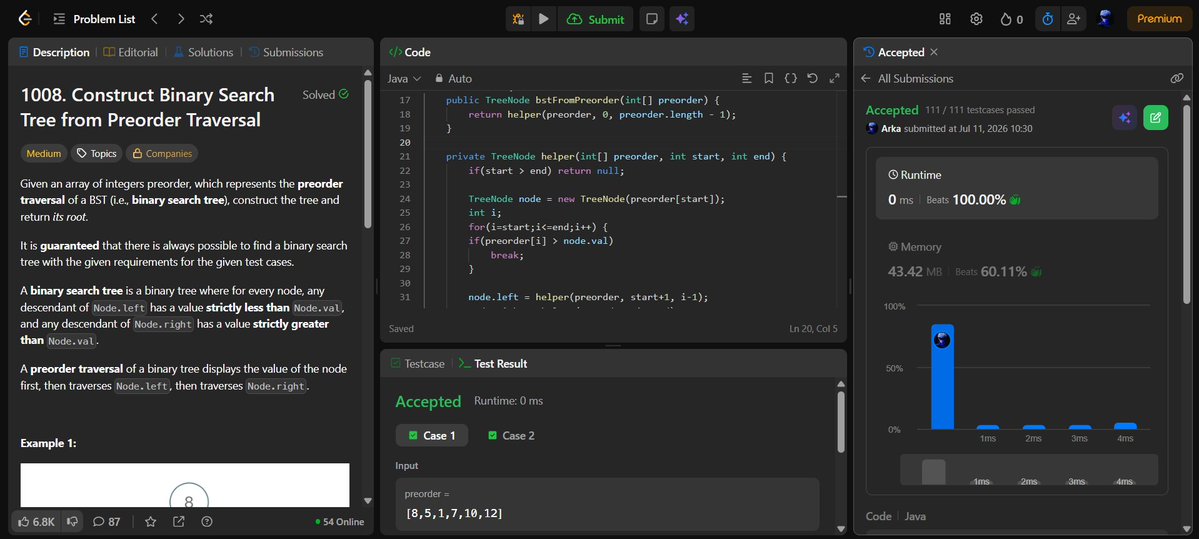
Task: Toggle the timer stopwatch button
Action: tap(1047, 19)
